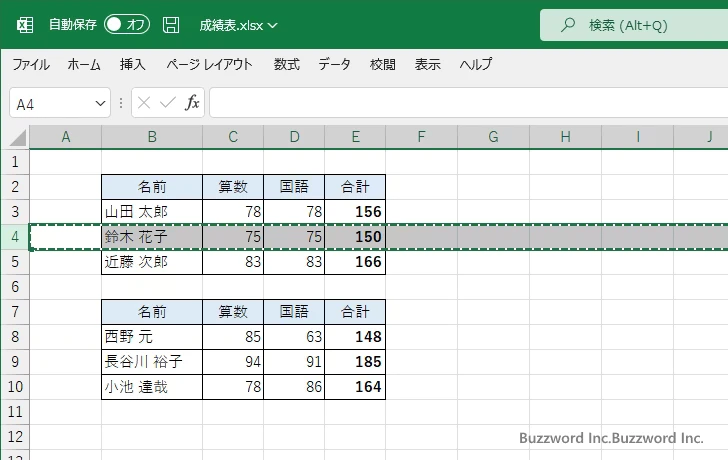Click the 検索 search box
The width and height of the screenshot is (728, 460).
click(640, 25)
